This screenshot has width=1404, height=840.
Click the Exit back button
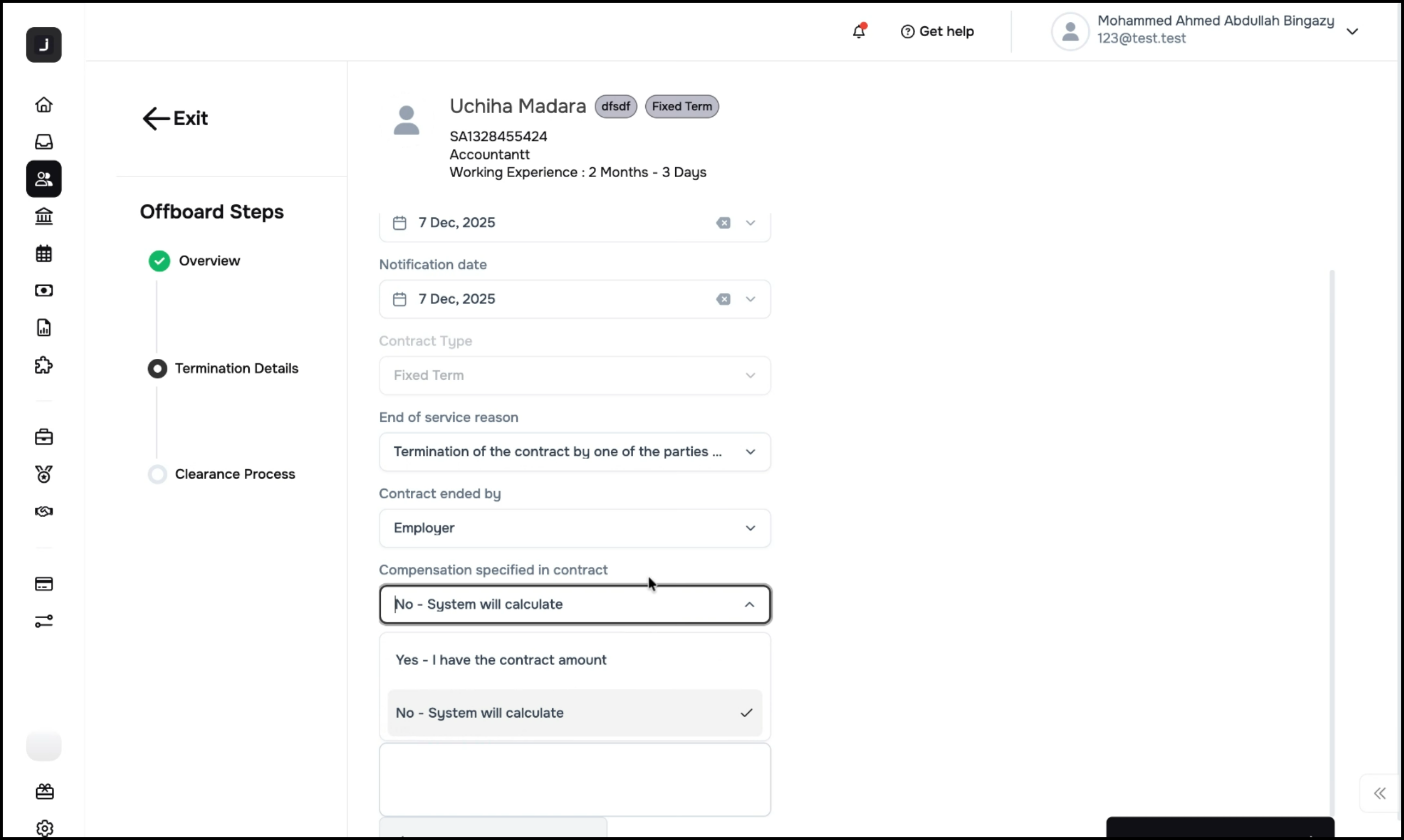(x=175, y=119)
